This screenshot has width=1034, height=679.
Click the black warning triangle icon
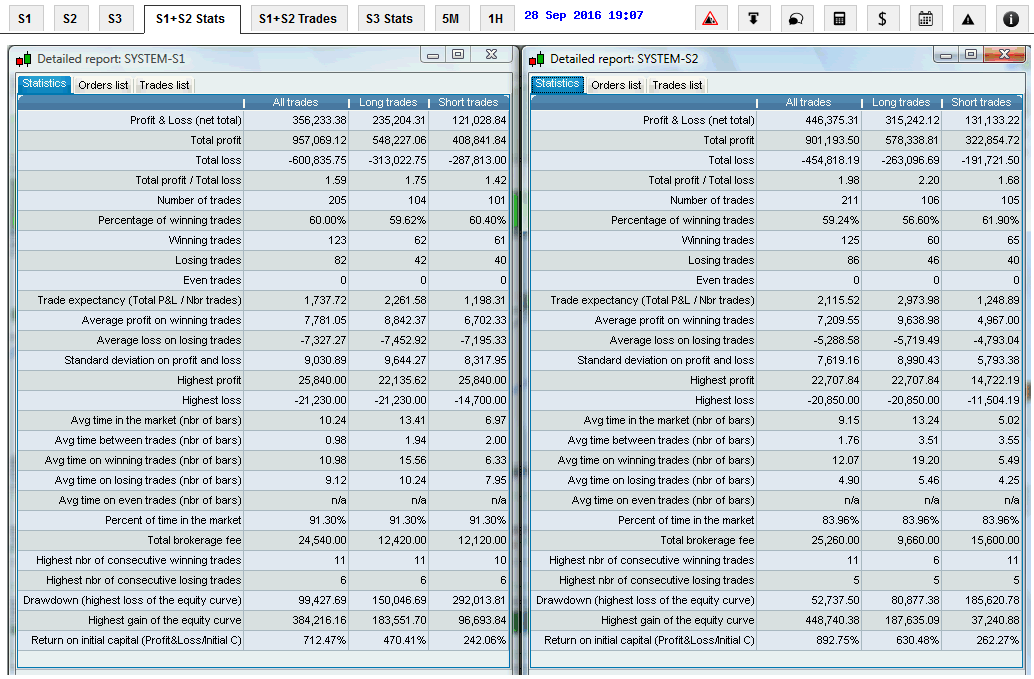(968, 18)
